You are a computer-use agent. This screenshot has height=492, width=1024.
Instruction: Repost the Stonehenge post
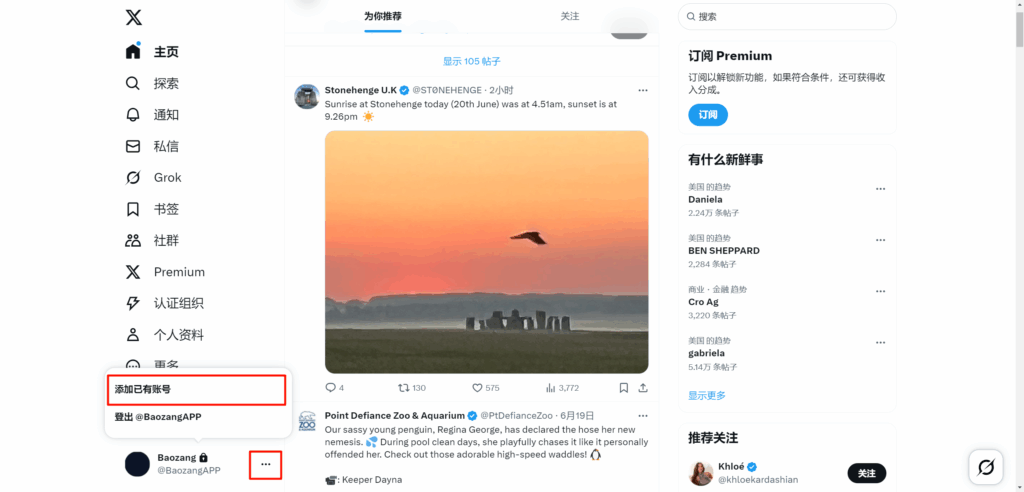(404, 388)
